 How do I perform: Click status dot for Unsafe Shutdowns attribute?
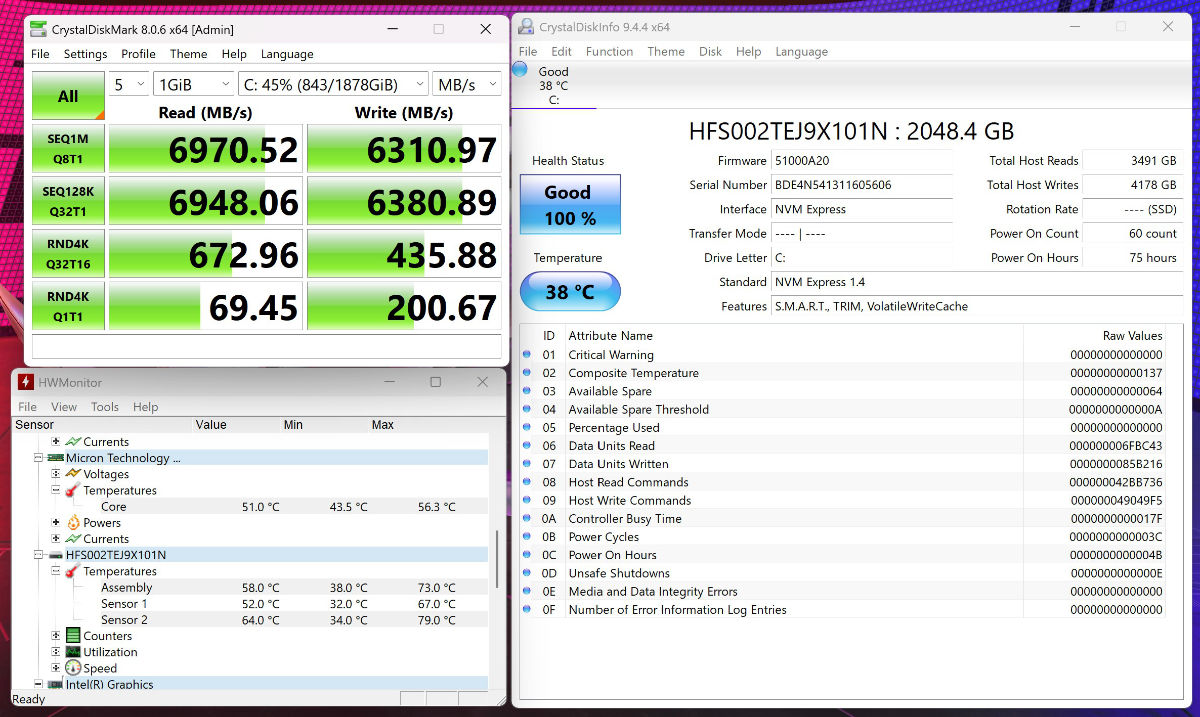527,573
